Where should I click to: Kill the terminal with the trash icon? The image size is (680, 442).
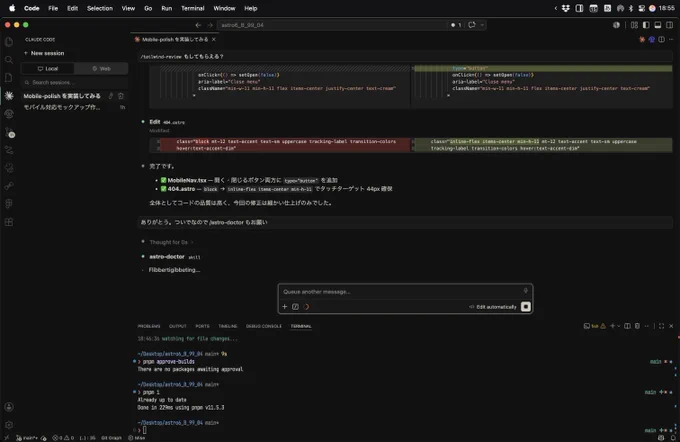tap(637, 326)
